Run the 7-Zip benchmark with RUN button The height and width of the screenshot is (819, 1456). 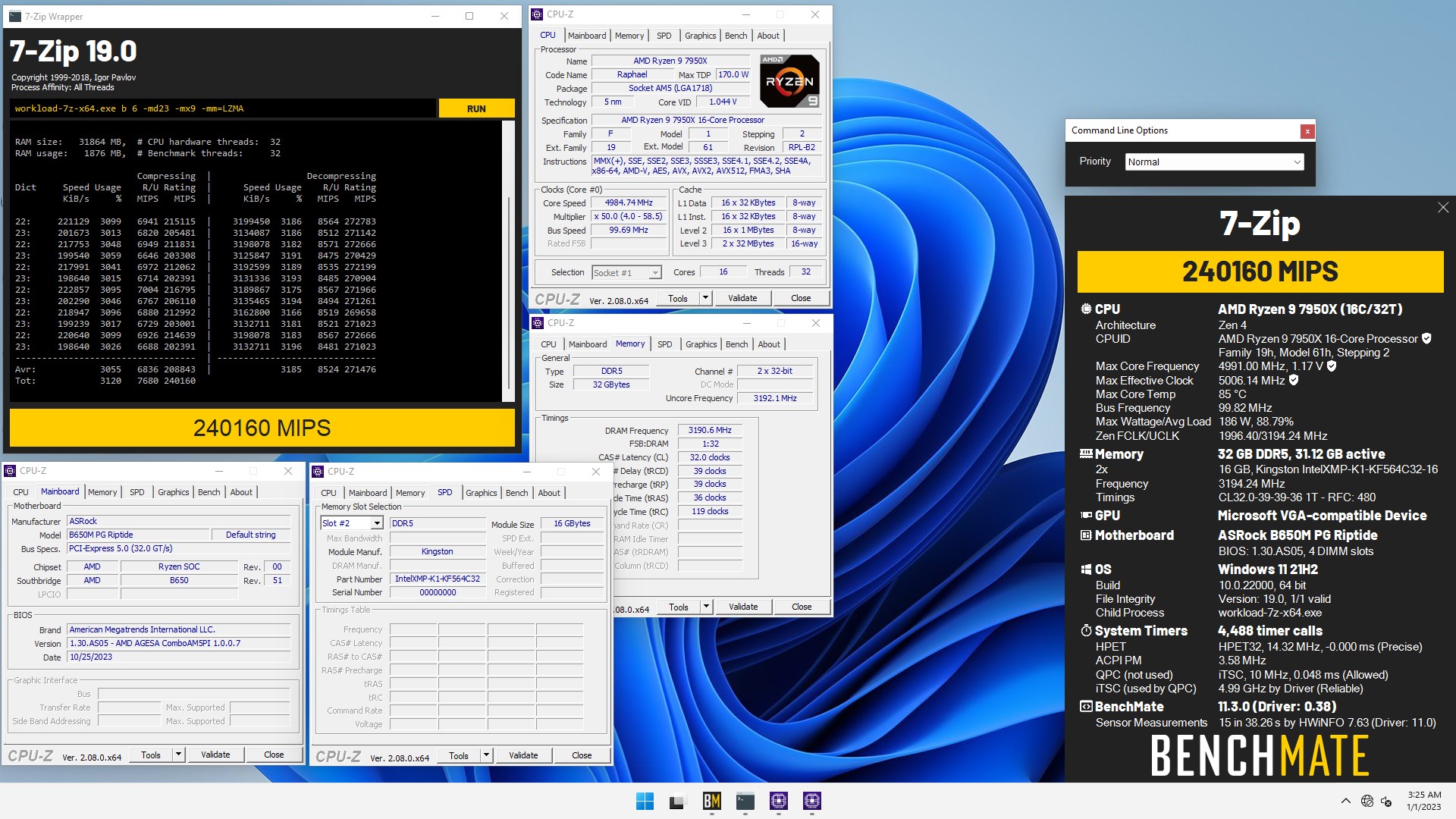click(476, 108)
